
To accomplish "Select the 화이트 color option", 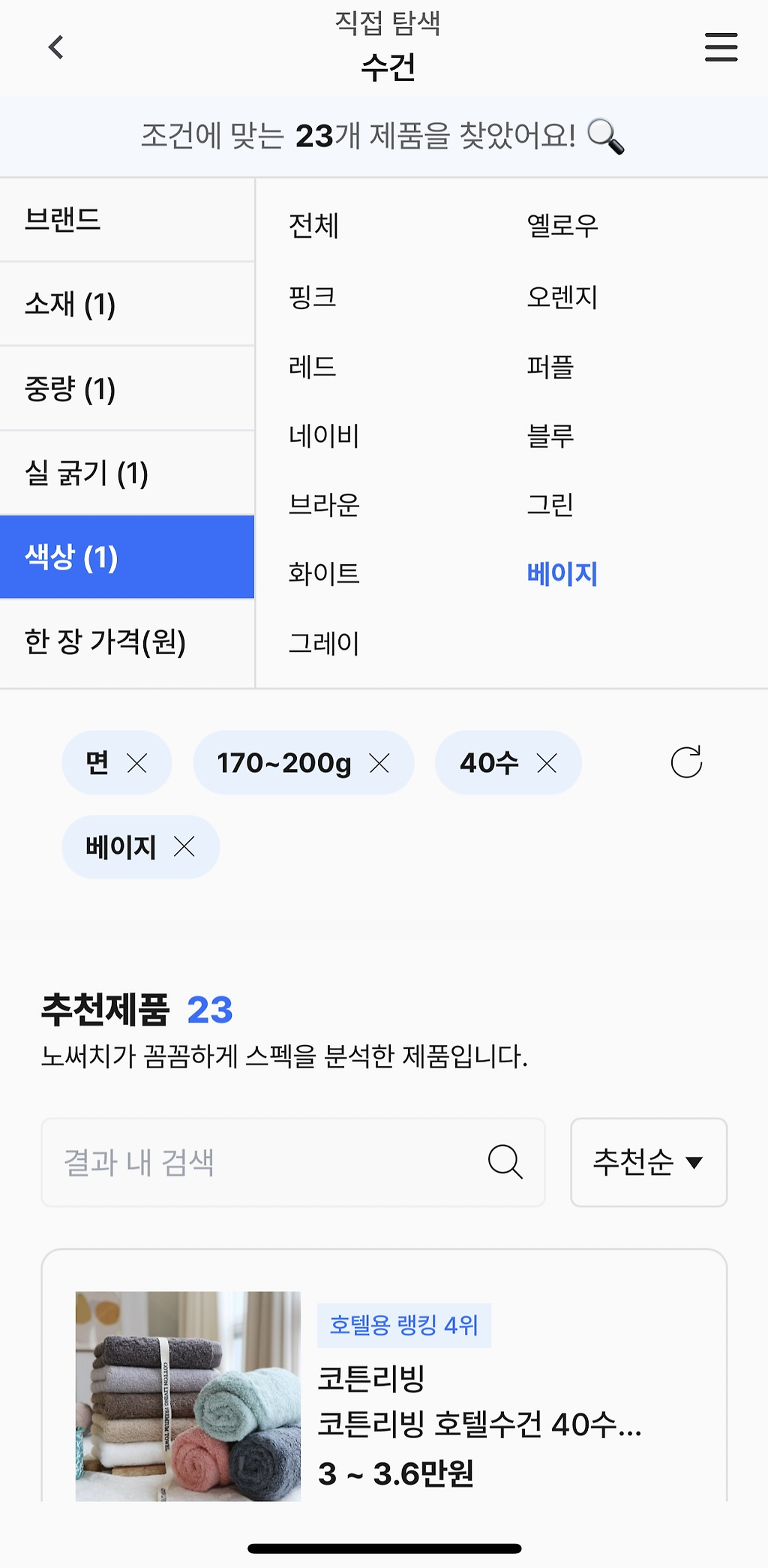I will click(x=324, y=574).
